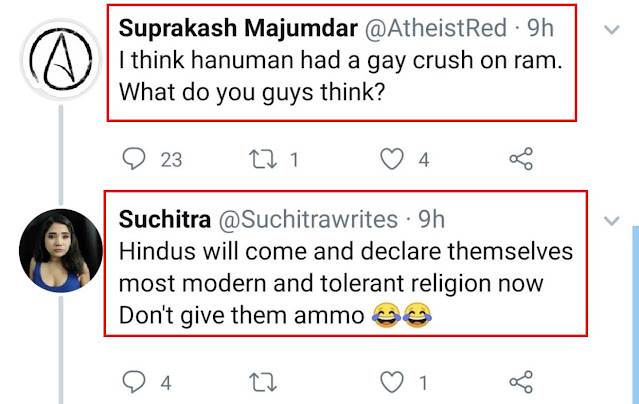Share Suchitra's tweet
The image size is (639, 404).
(x=521, y=381)
